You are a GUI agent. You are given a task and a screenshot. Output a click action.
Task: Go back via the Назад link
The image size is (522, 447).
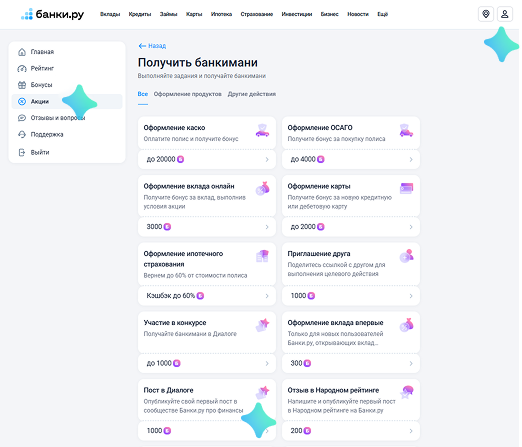152,46
